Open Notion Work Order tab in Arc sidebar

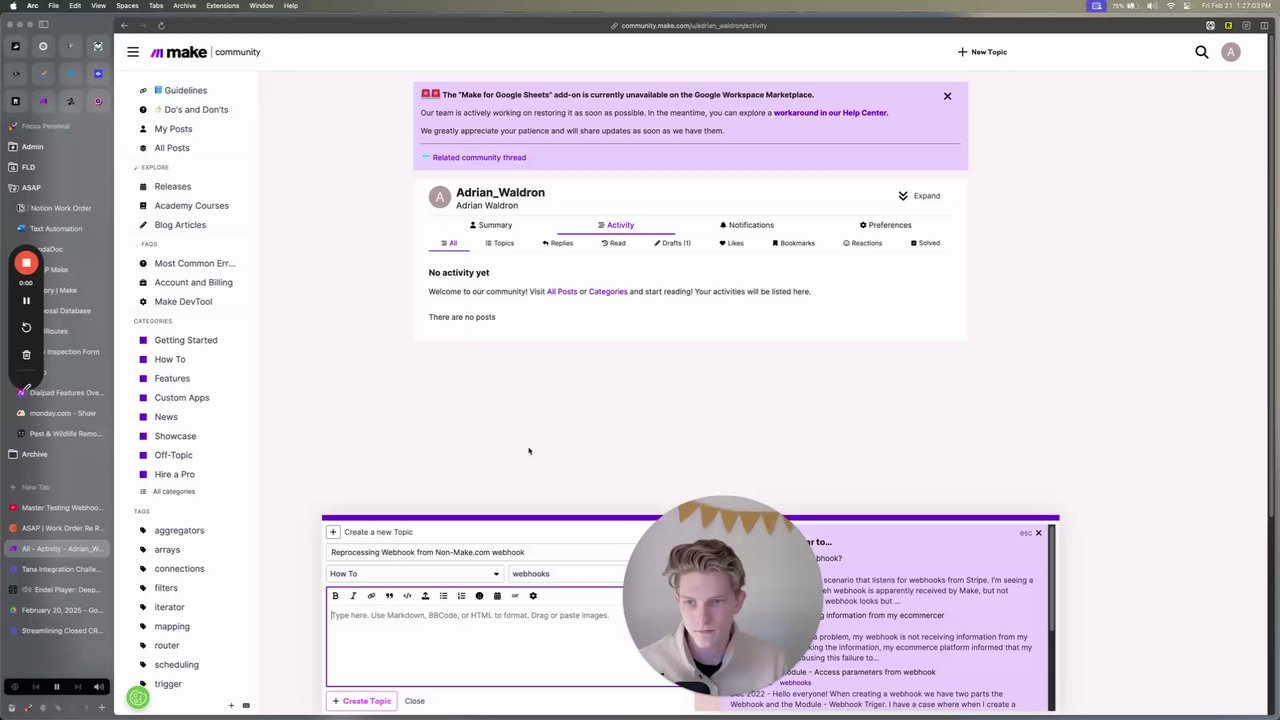click(x=60, y=208)
